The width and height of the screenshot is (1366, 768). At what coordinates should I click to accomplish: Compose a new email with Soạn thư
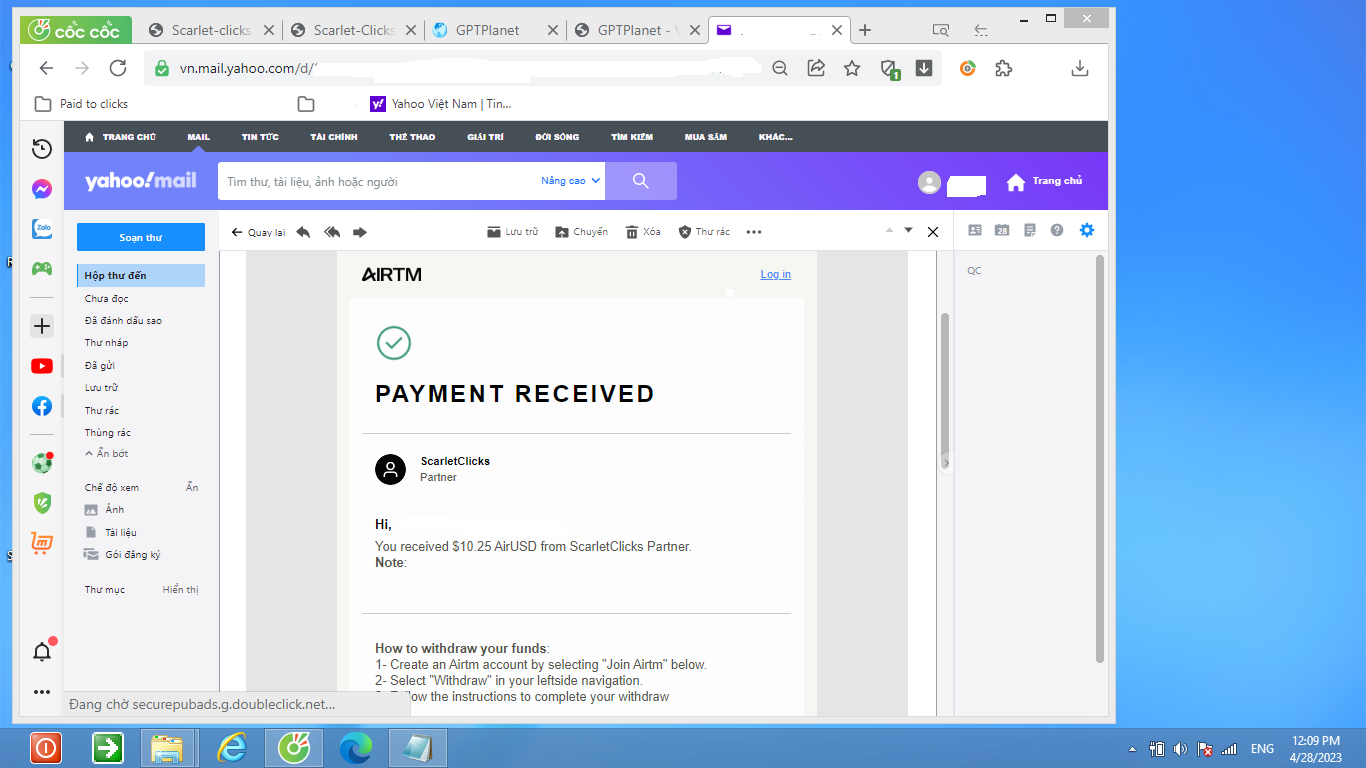click(141, 237)
